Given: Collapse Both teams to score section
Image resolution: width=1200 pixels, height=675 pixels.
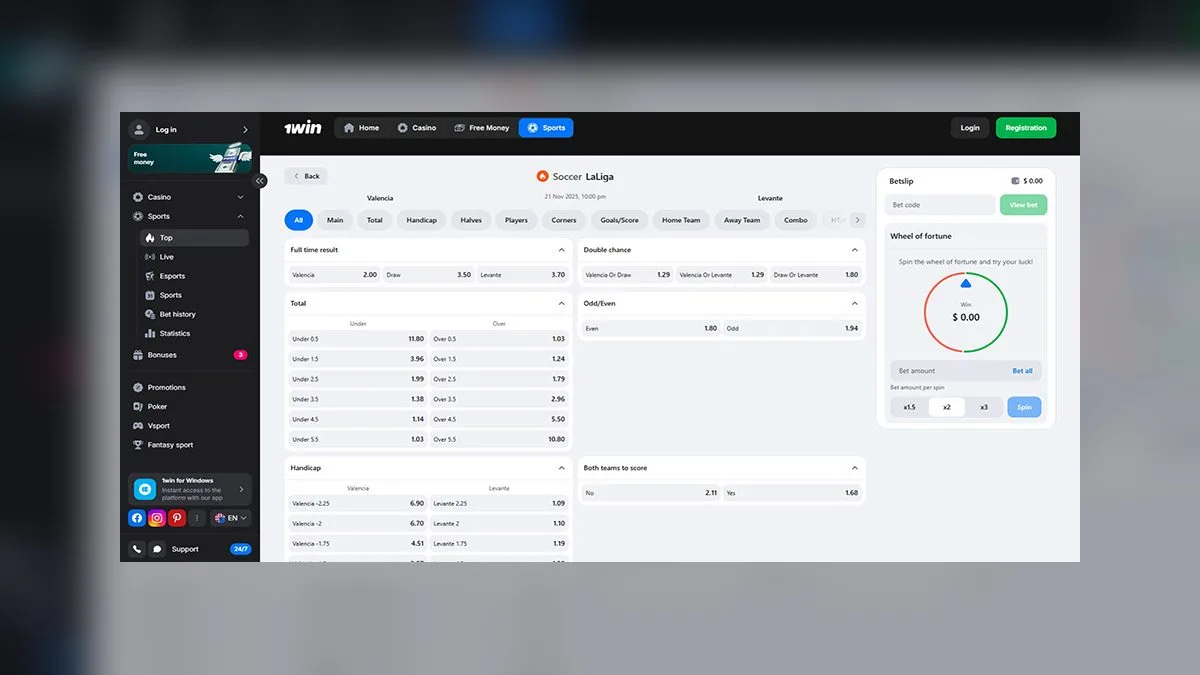Looking at the screenshot, I should click(854, 467).
